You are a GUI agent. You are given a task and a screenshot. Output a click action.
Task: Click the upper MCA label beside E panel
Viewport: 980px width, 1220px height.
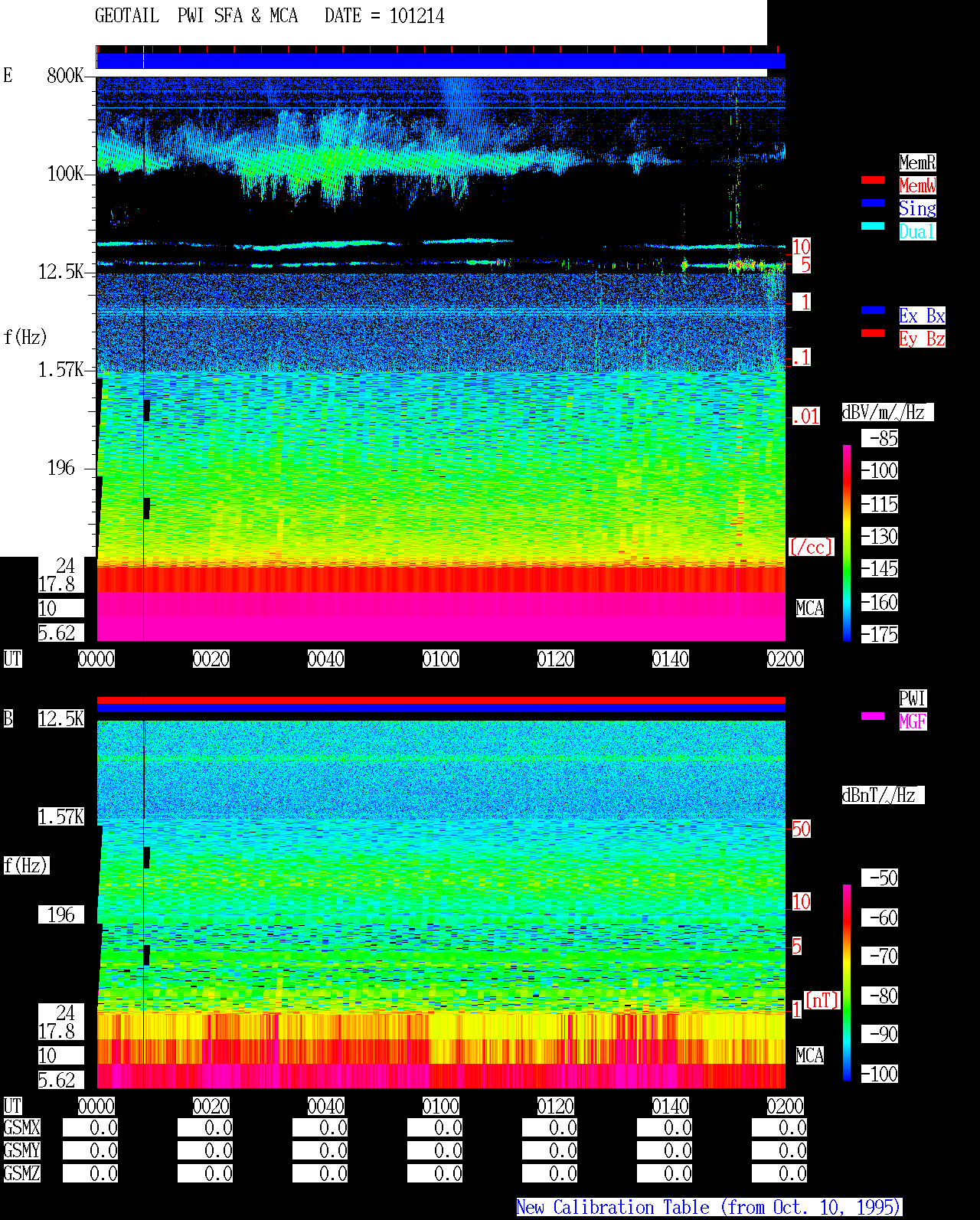[810, 608]
